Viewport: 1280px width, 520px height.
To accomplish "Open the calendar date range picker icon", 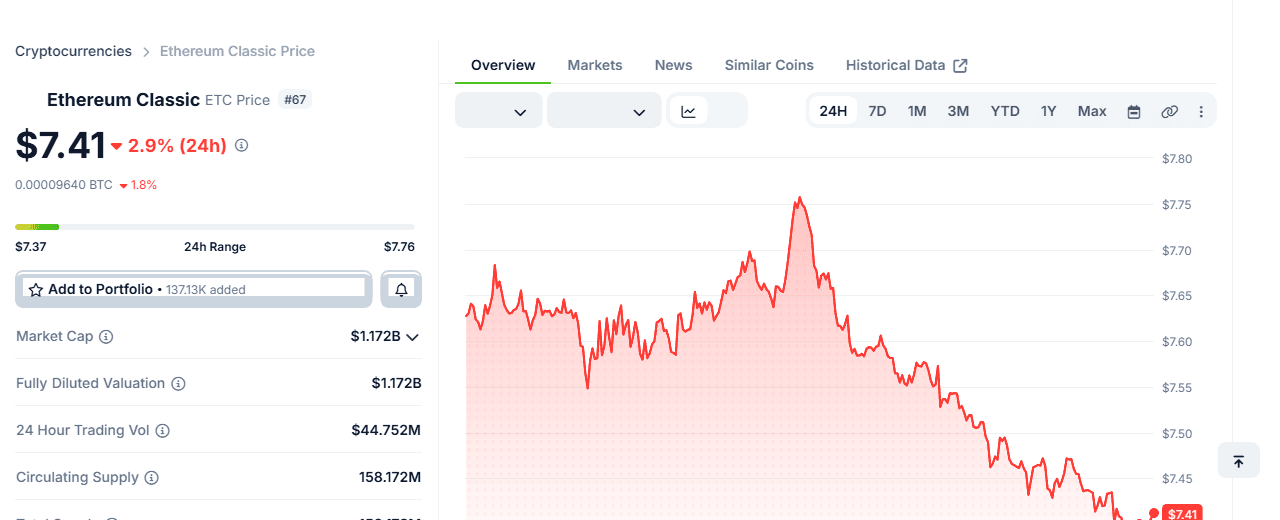I will (x=1134, y=111).
